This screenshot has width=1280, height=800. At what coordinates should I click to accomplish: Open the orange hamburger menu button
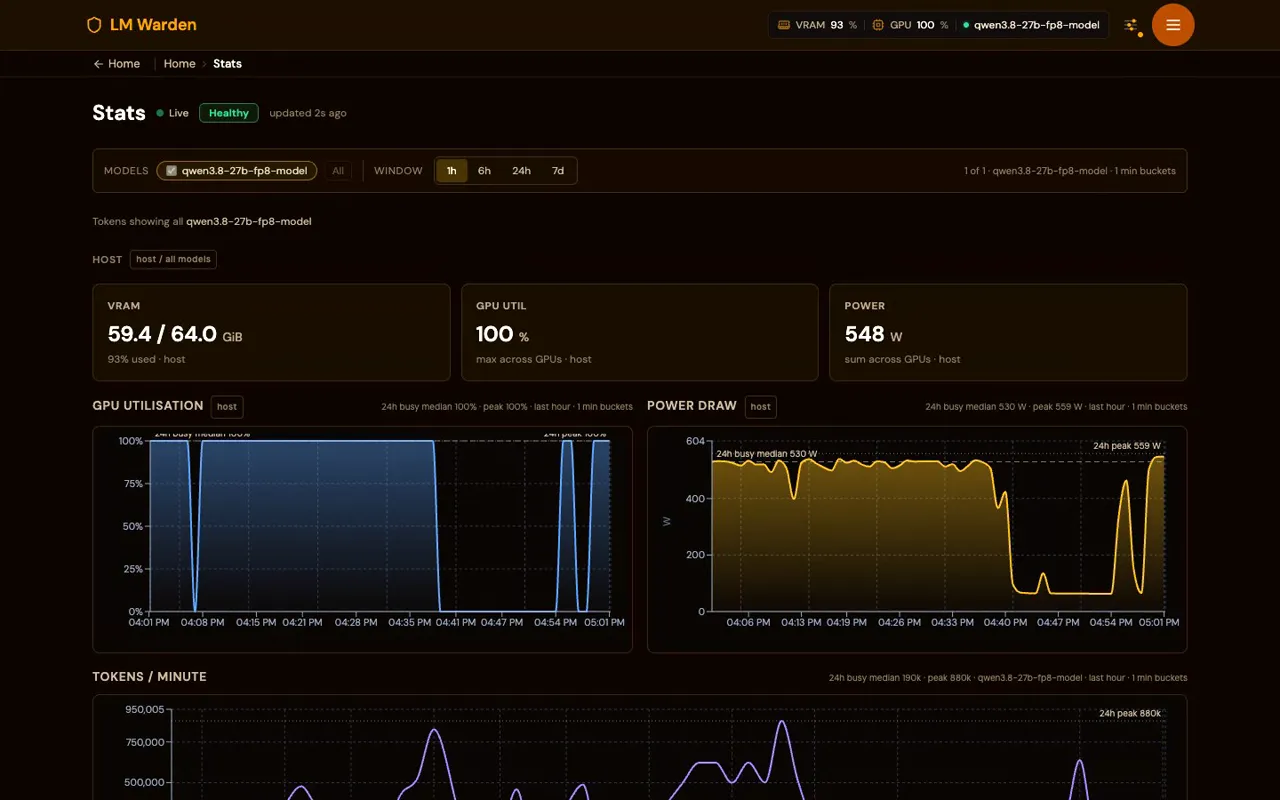point(1173,25)
